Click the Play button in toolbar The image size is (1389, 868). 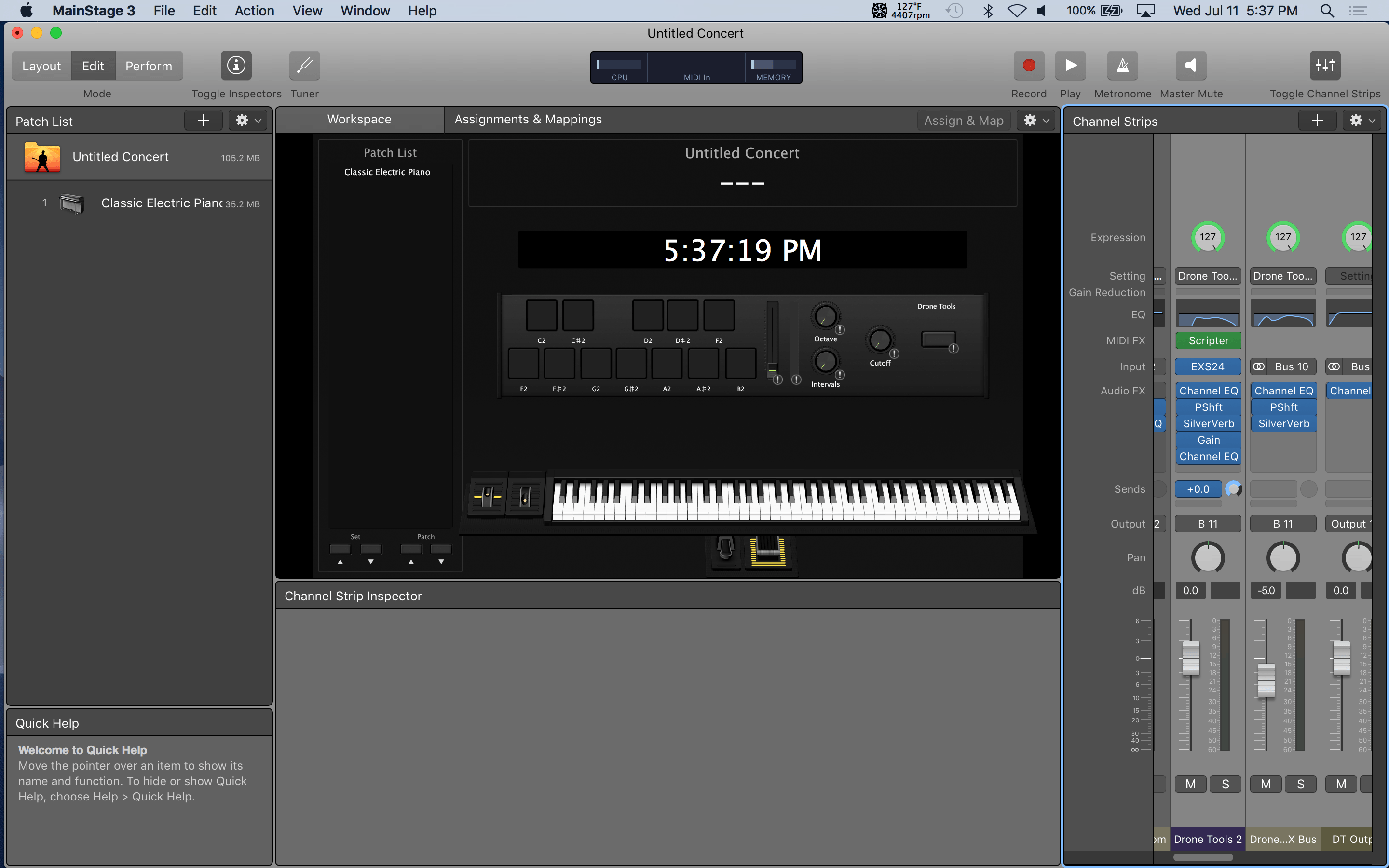(x=1070, y=66)
